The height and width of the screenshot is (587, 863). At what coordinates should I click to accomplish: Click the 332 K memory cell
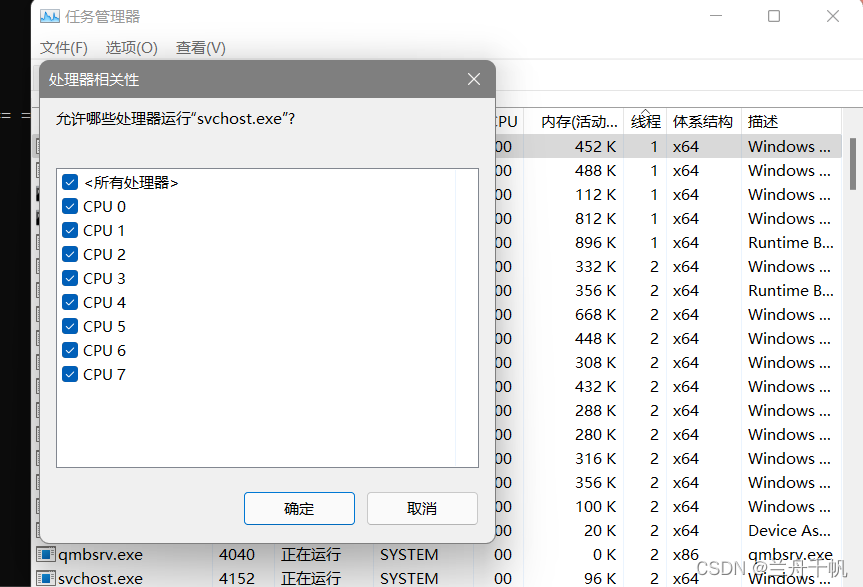tap(596, 266)
